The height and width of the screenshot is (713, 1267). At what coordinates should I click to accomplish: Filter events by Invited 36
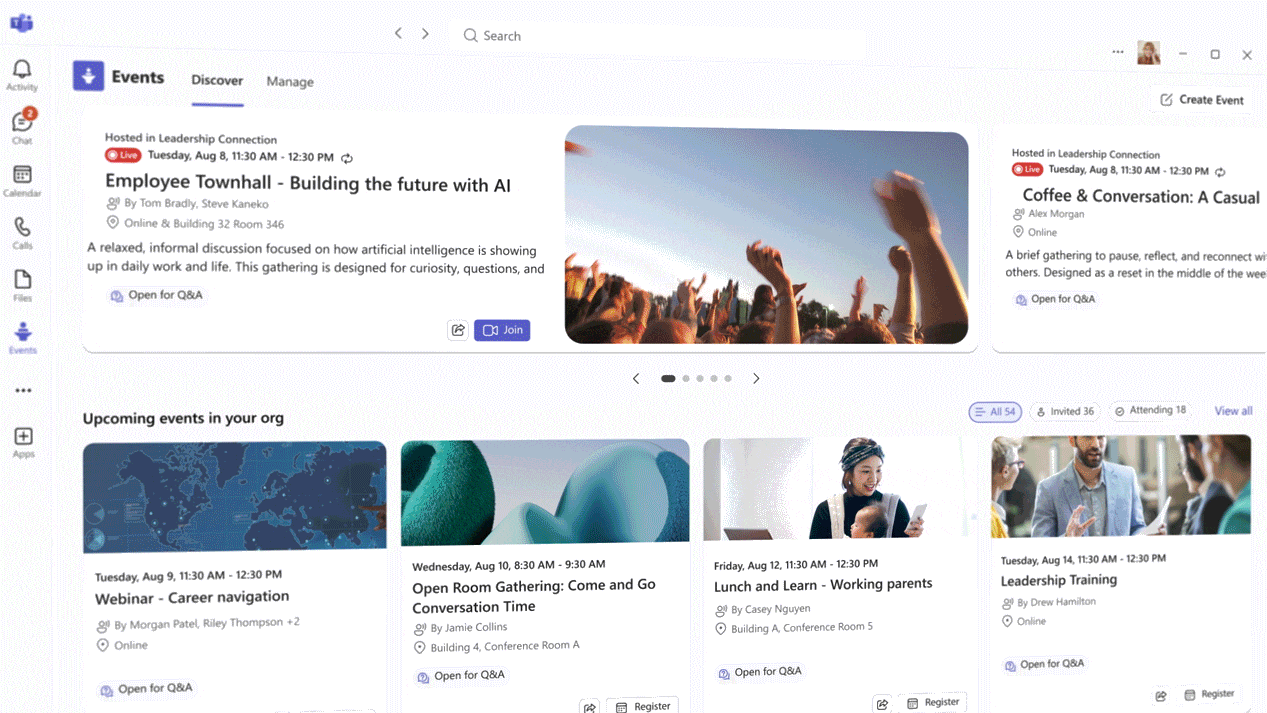[x=1065, y=411]
